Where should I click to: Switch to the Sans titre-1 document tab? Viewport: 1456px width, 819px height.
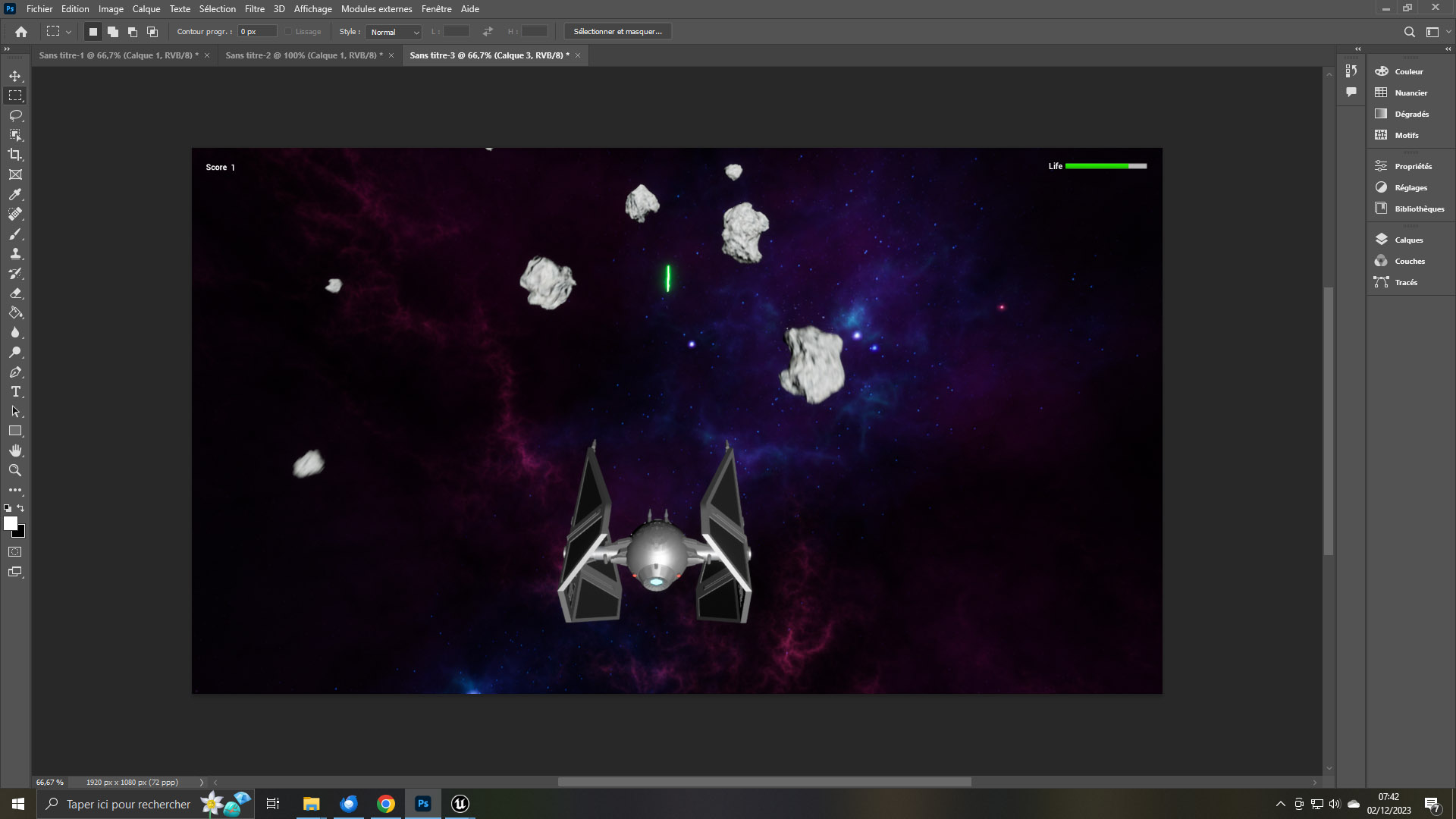pos(118,55)
